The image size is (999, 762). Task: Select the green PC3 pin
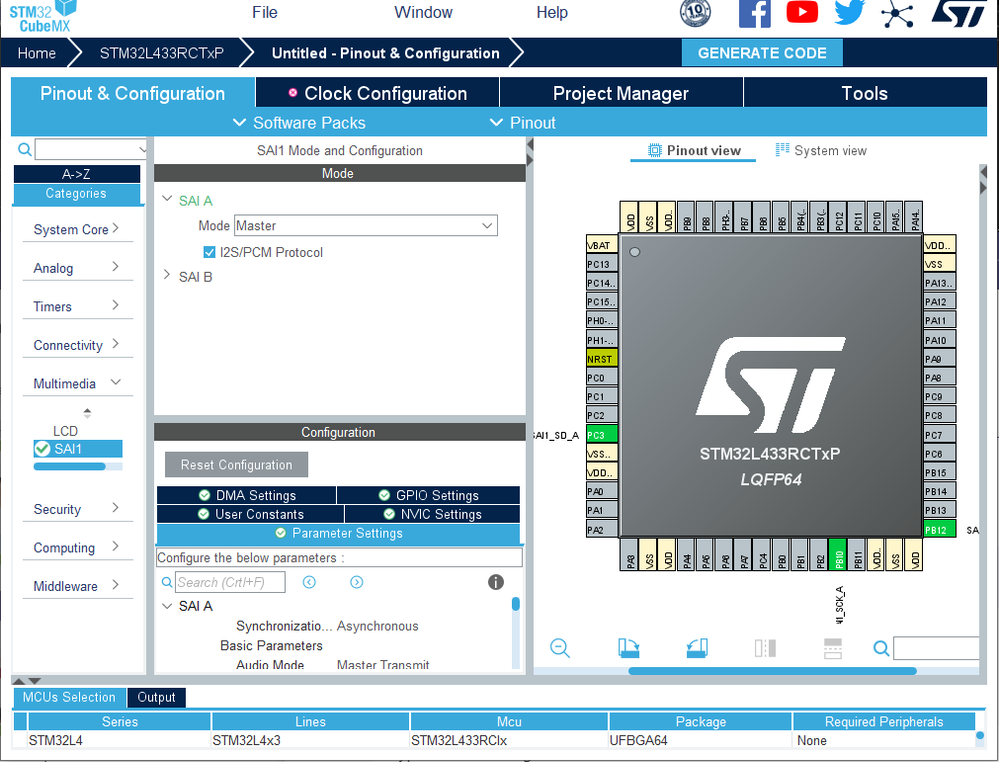[601, 435]
